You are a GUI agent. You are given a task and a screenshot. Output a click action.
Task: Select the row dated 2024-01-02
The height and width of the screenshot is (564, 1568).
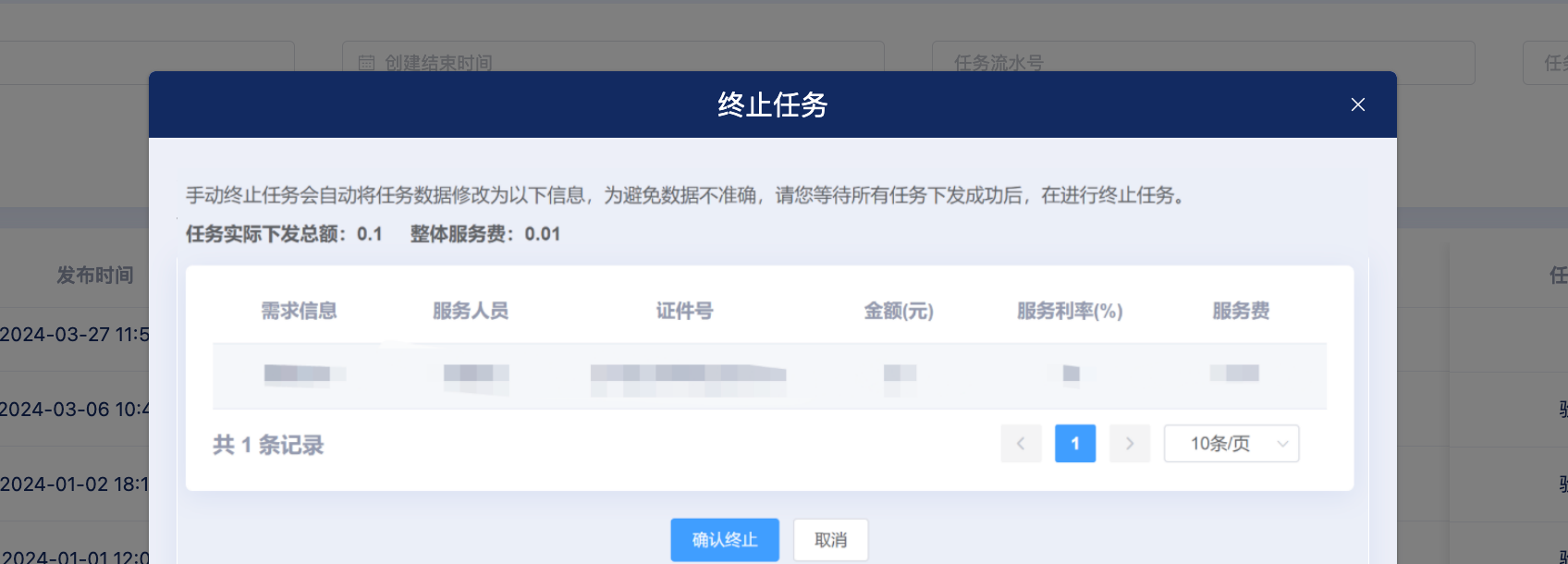74,484
